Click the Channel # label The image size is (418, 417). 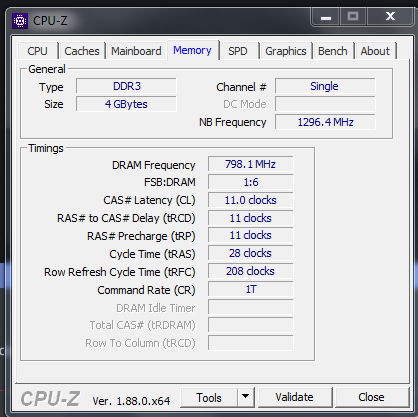pyautogui.click(x=241, y=87)
